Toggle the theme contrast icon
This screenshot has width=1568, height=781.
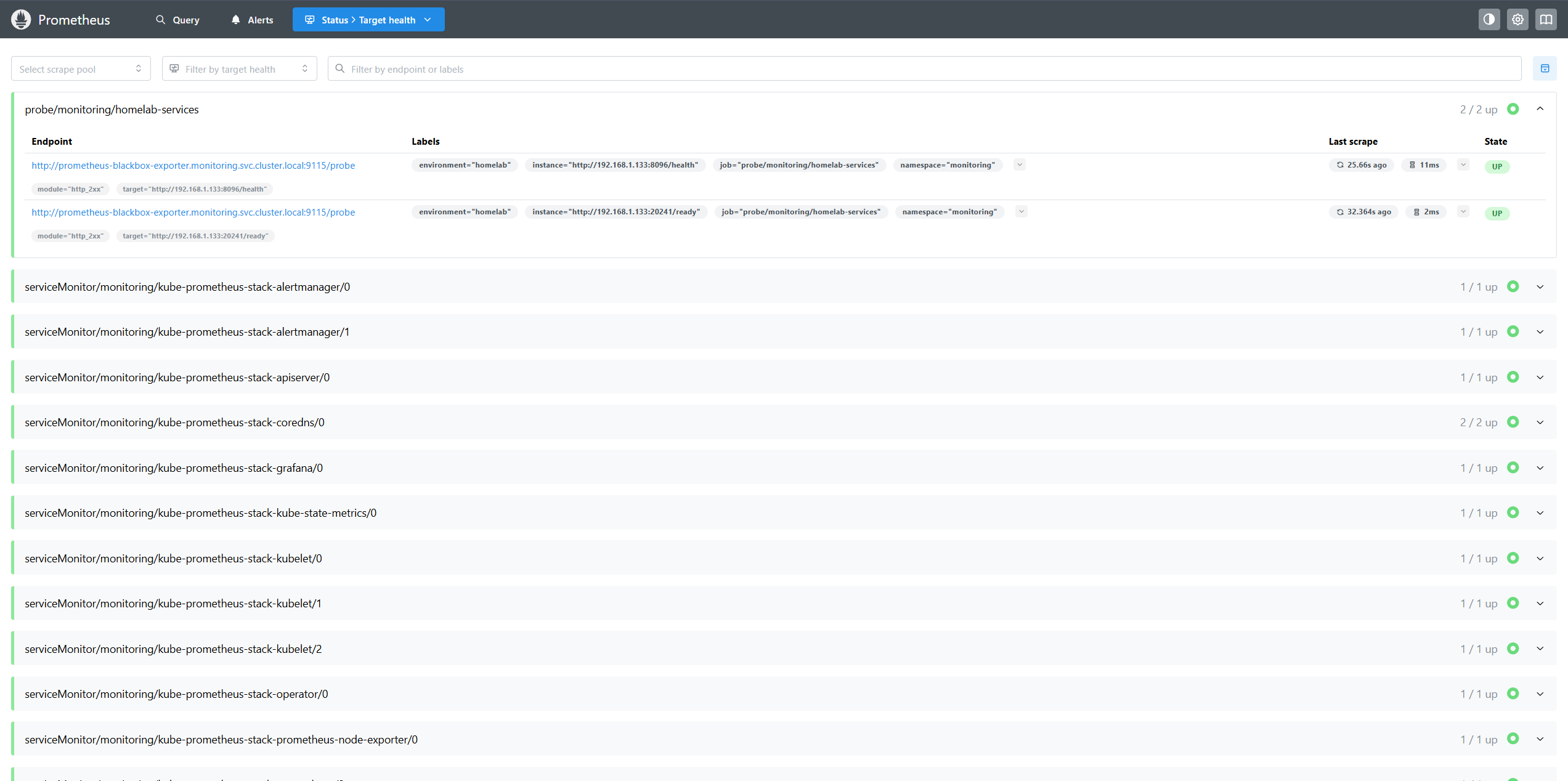[x=1489, y=19]
